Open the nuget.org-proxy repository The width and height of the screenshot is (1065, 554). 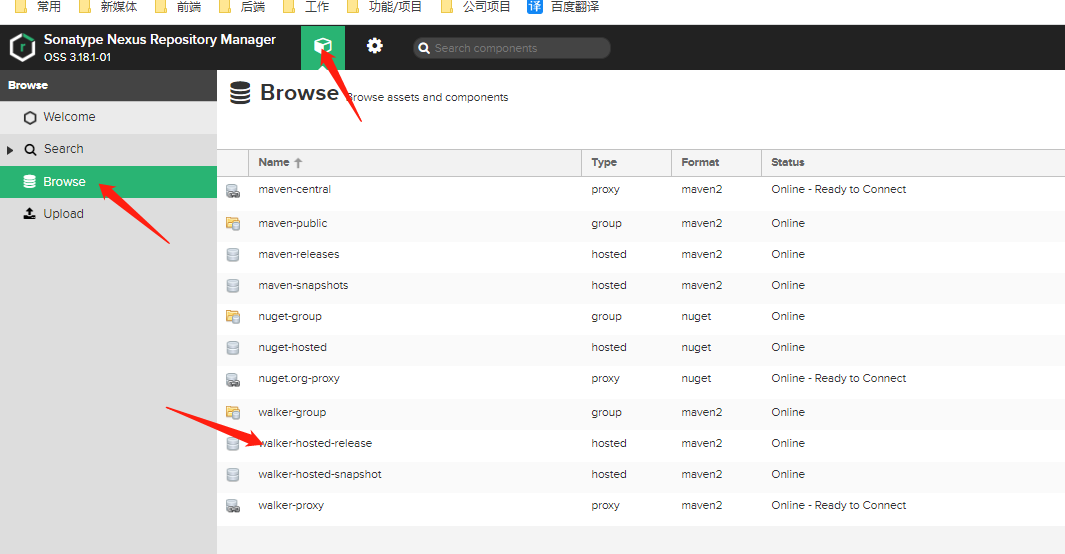[x=298, y=378]
